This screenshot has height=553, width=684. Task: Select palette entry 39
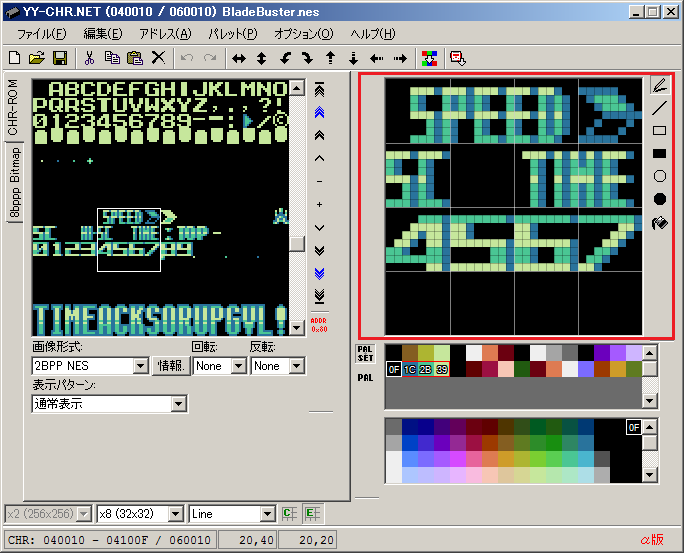pos(441,369)
